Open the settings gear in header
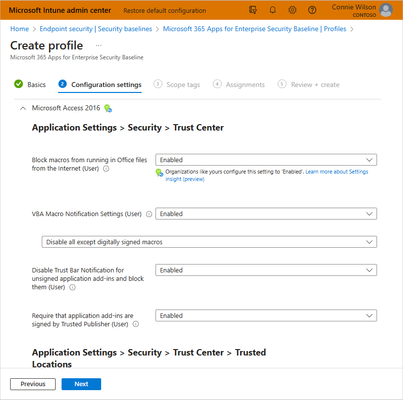The image size is (403, 400). (292, 10)
